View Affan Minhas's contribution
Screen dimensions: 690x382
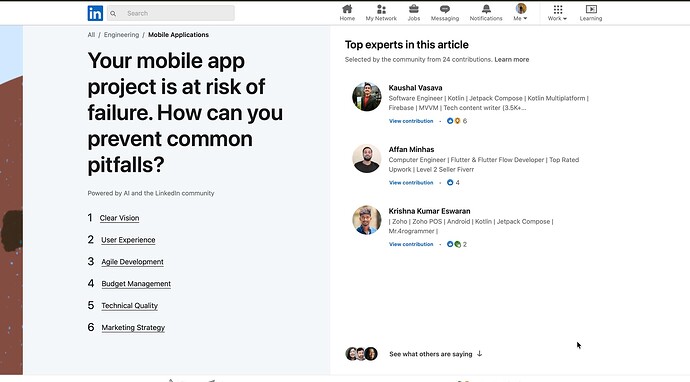pos(411,183)
